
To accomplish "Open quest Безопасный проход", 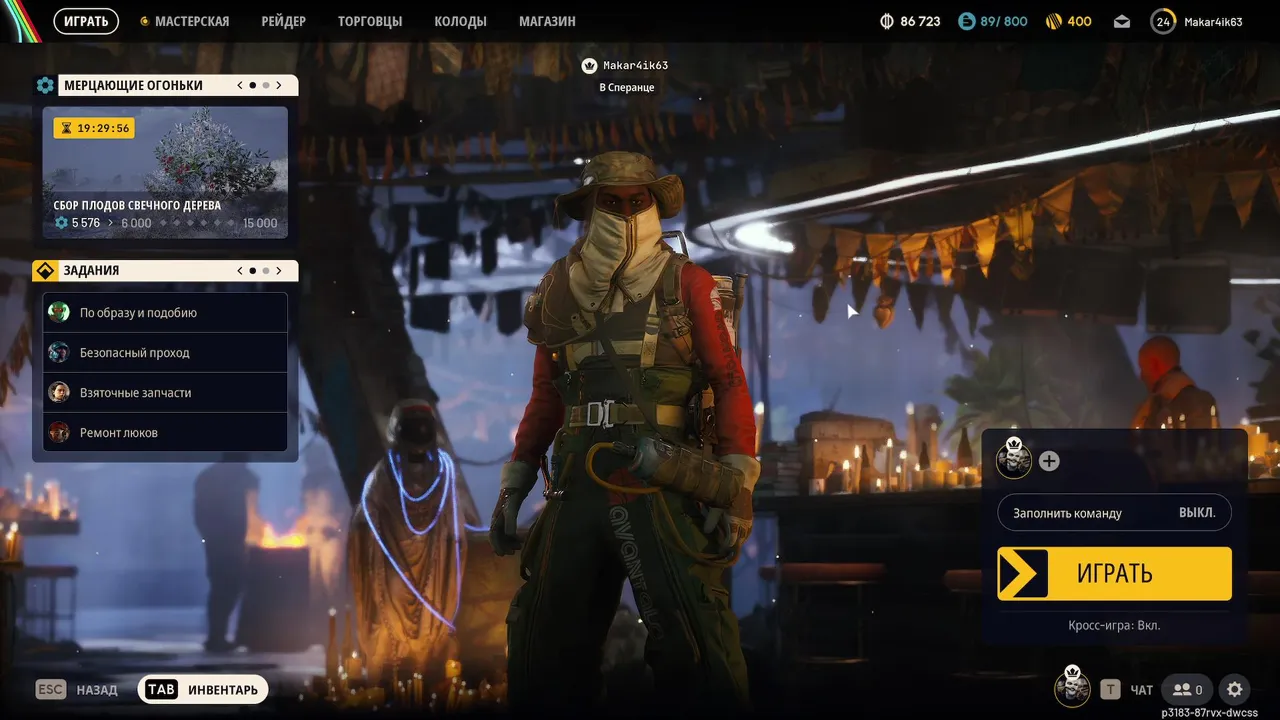I will coord(165,352).
